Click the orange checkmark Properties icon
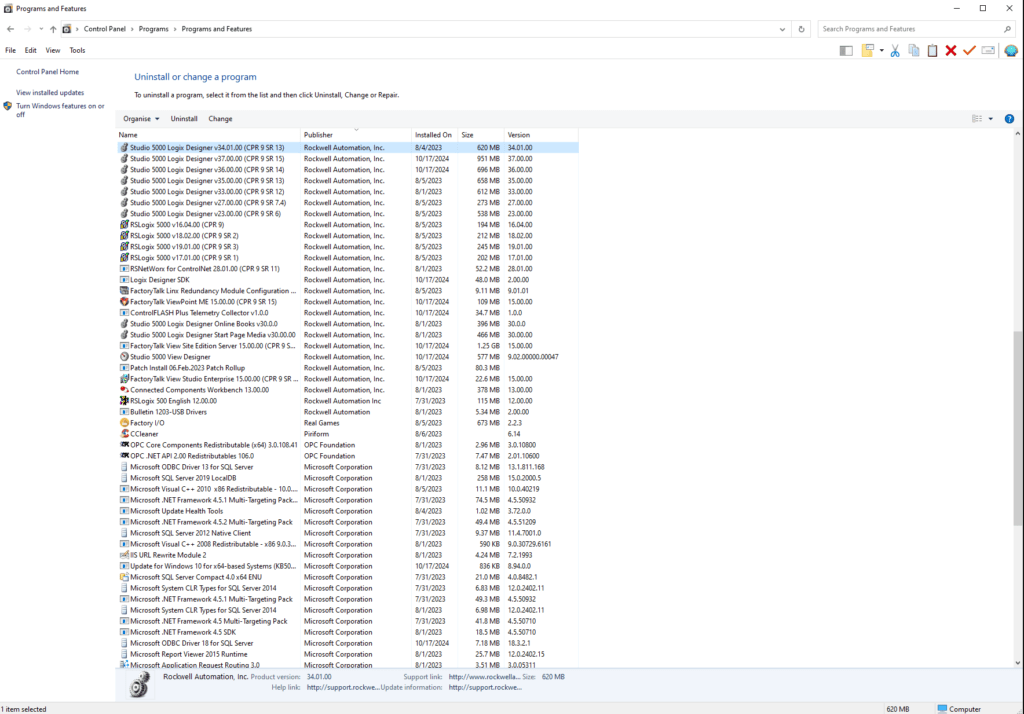Viewport: 1024px width, 714px height. coord(969,50)
